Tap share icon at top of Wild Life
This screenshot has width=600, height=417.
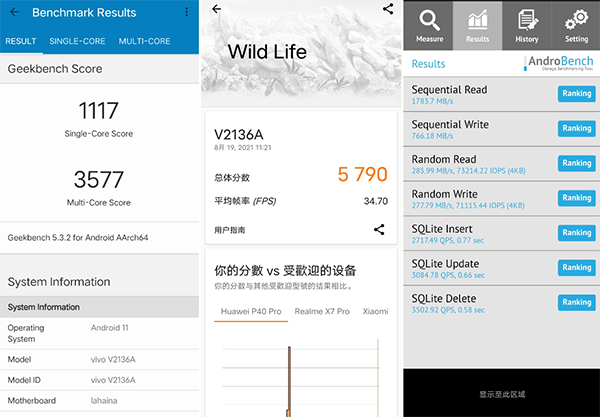(x=388, y=9)
